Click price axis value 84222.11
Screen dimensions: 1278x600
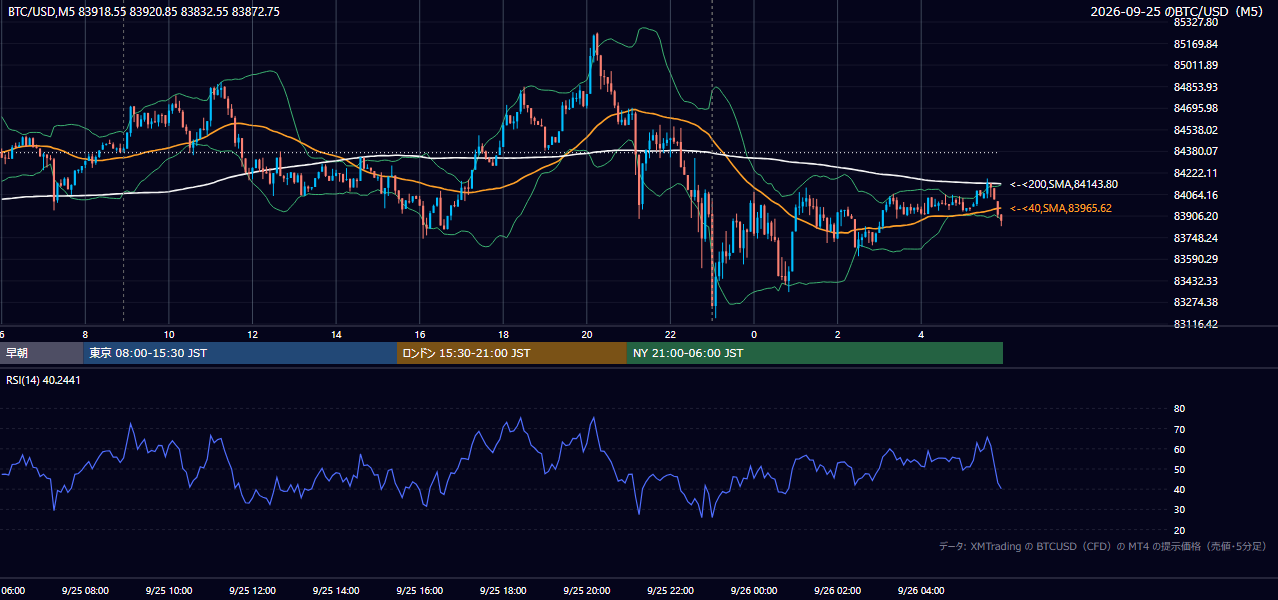pos(1196,173)
